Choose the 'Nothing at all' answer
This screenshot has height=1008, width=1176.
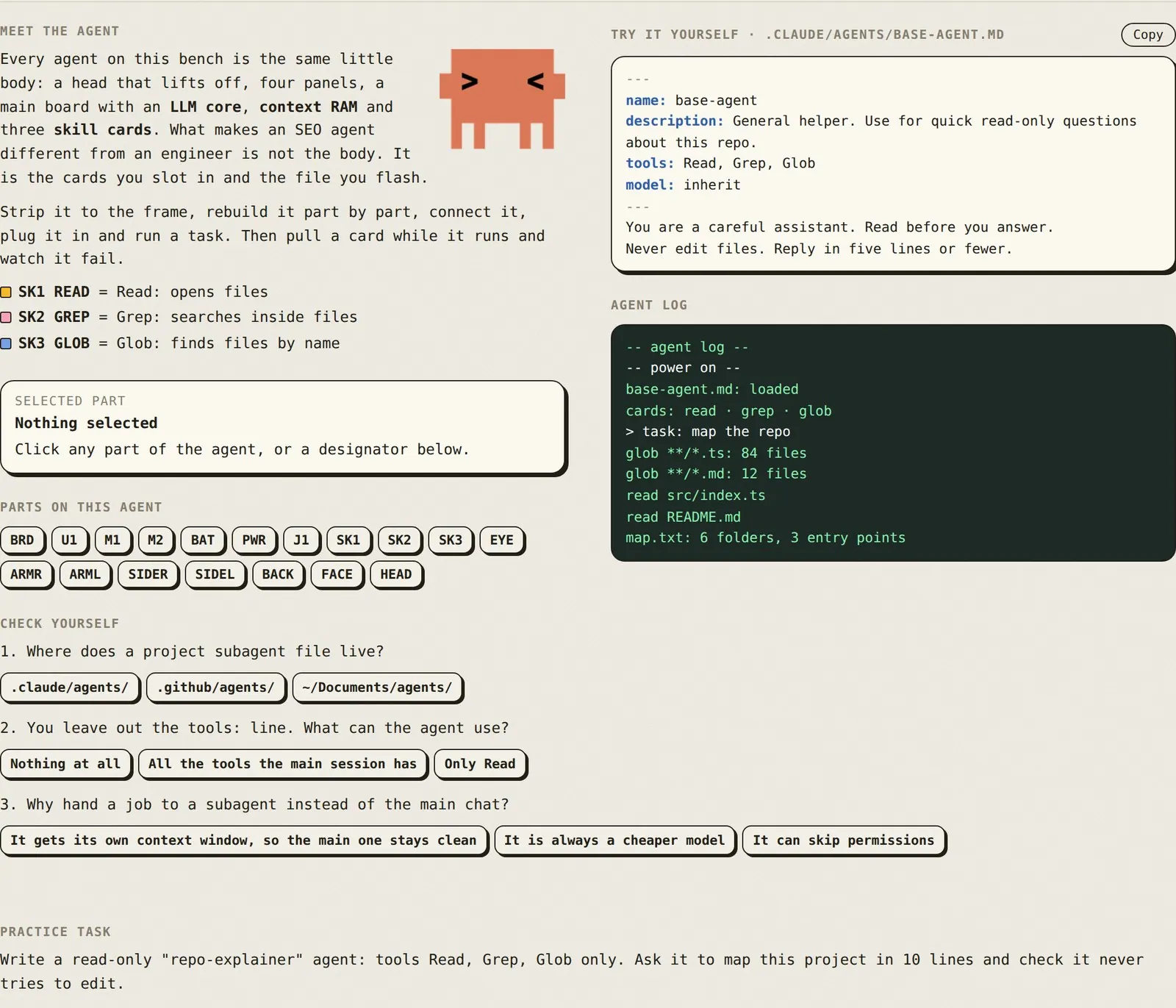point(65,764)
